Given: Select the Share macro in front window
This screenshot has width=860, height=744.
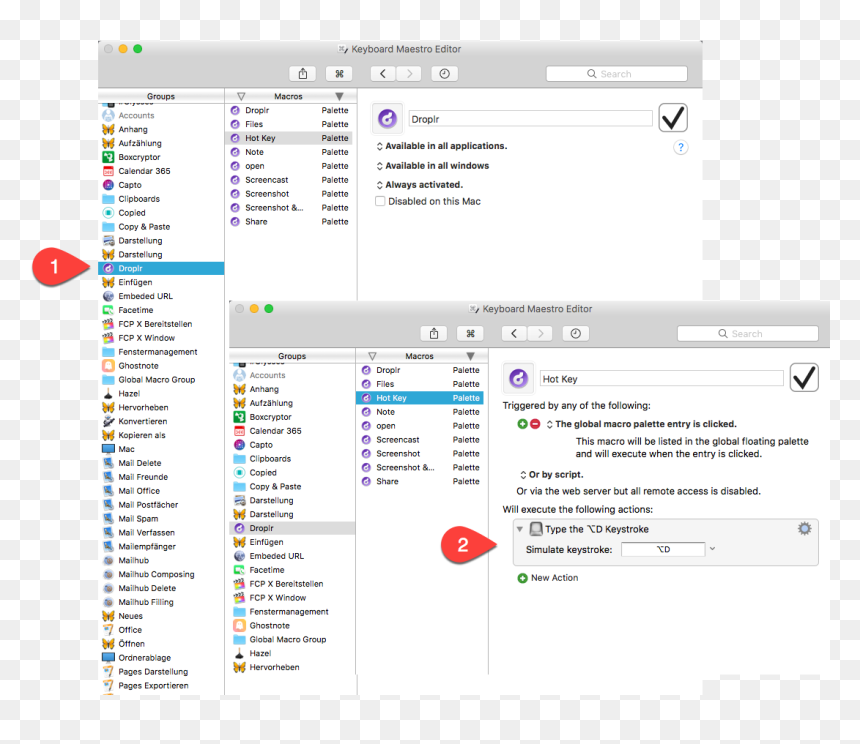Looking at the screenshot, I should click(420, 481).
